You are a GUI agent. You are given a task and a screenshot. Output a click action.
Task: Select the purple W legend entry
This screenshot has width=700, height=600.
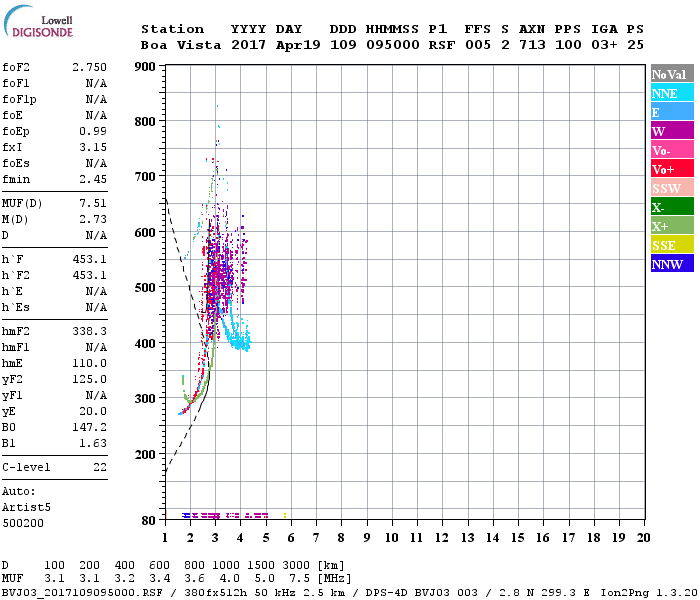[671, 132]
